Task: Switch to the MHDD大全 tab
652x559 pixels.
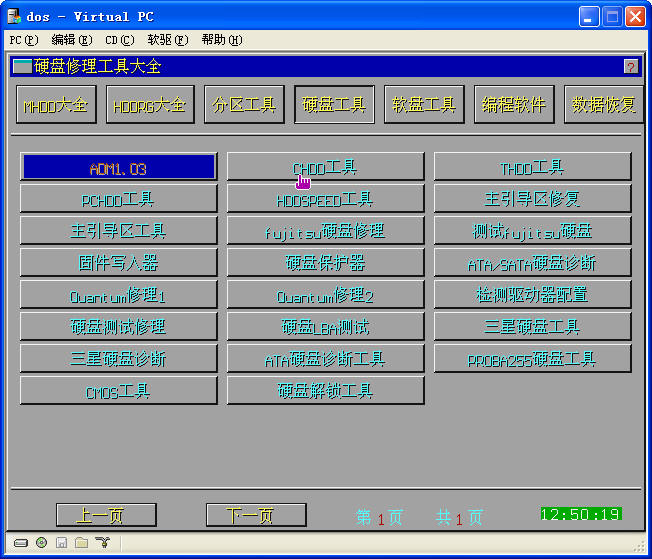Action: (57, 104)
